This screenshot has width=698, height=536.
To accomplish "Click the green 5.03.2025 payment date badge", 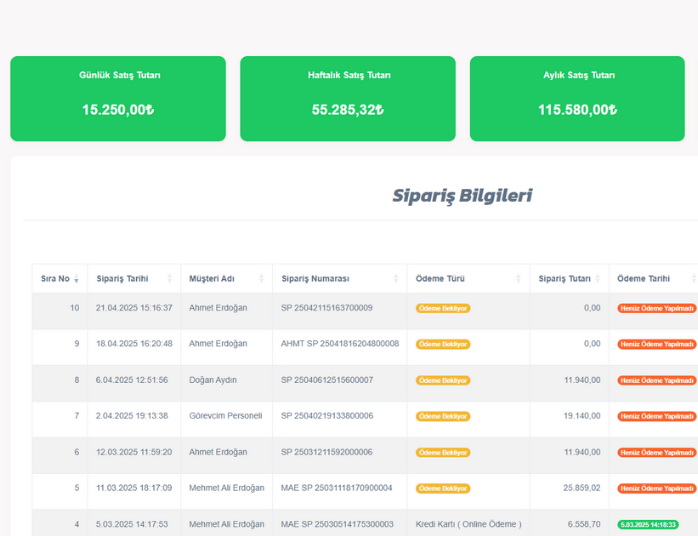I will point(647,524).
